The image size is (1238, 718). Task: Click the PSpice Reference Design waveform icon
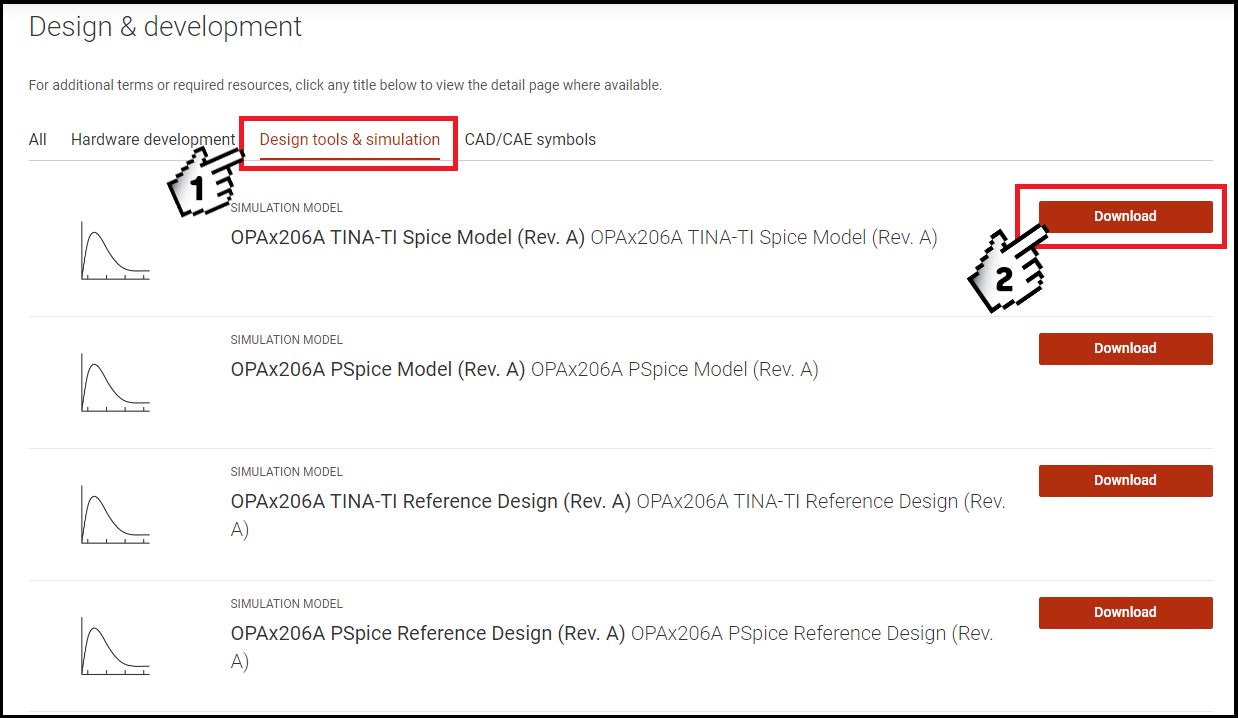tap(115, 647)
